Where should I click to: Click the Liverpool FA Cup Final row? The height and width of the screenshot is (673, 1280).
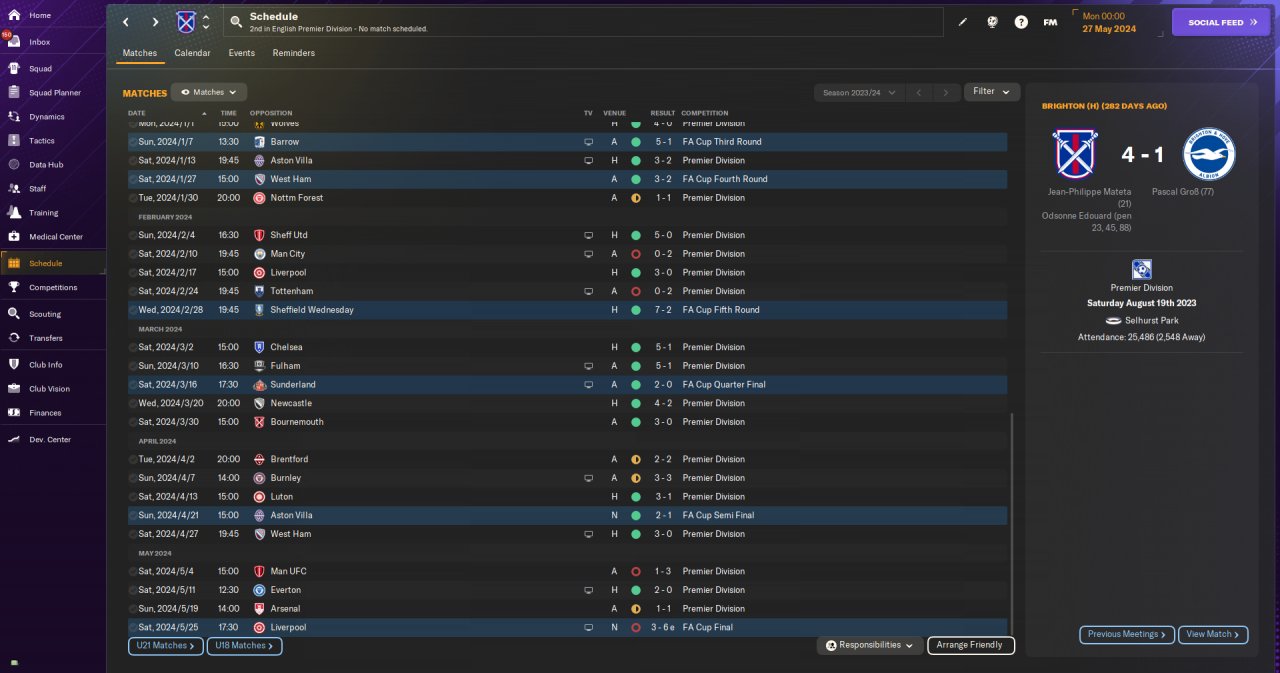pos(567,627)
